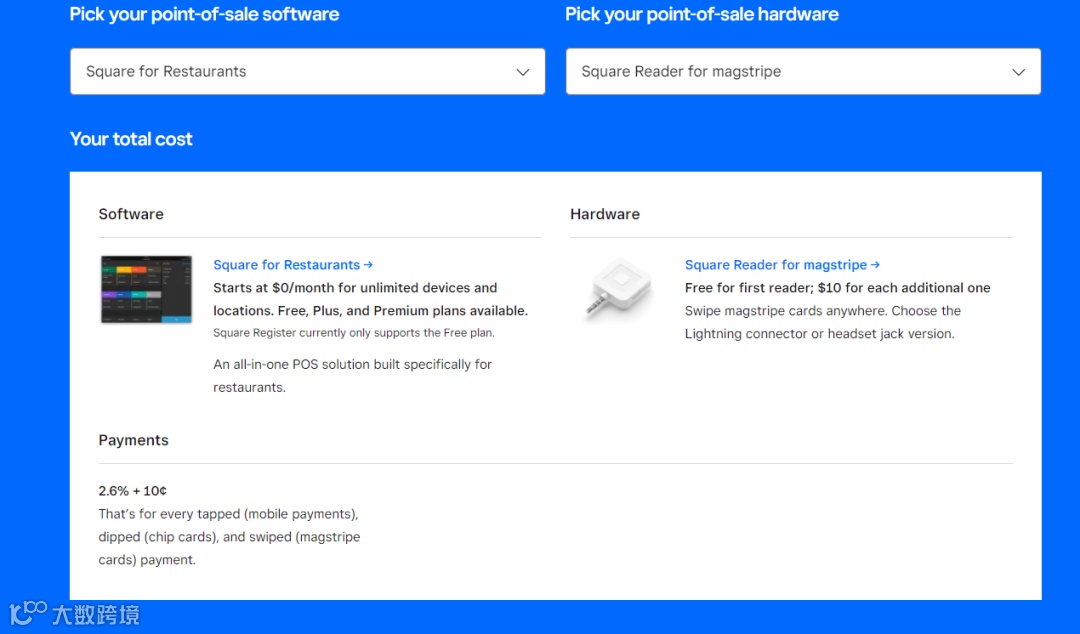This screenshot has height=634, width=1080.
Task: Select the Software section heading
Action: (131, 214)
